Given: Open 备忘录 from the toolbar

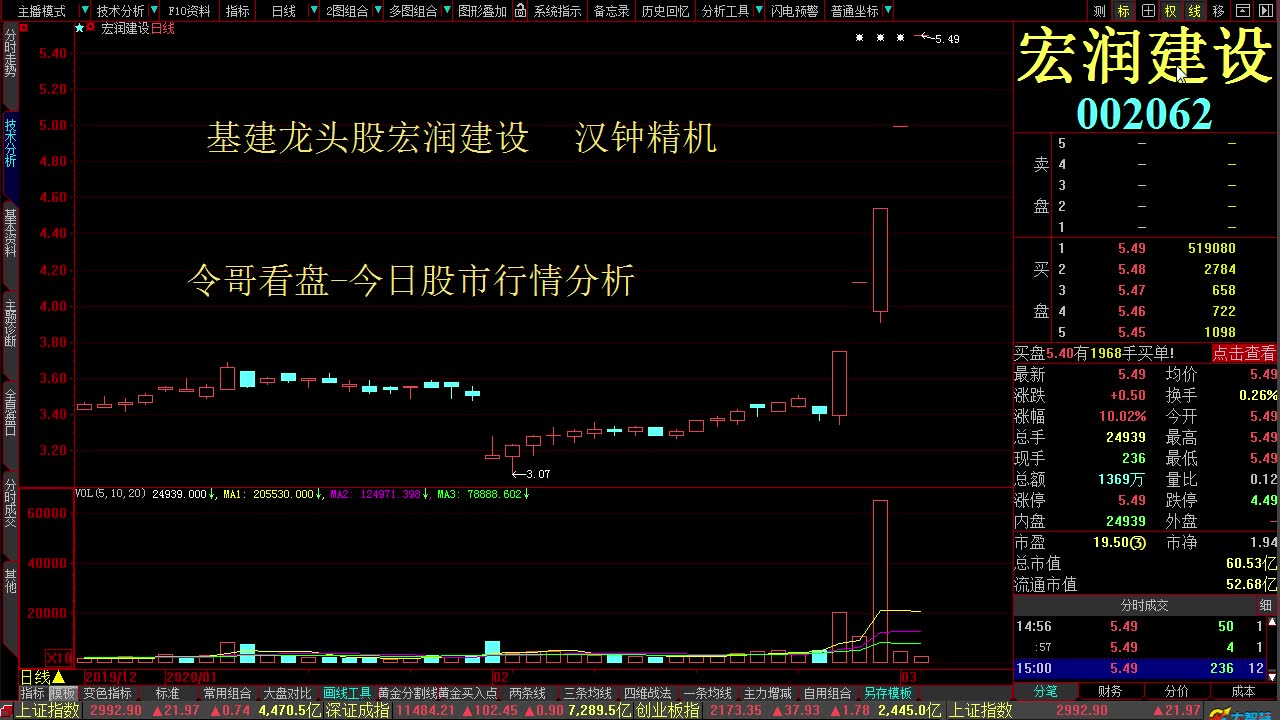Looking at the screenshot, I should click(612, 11).
